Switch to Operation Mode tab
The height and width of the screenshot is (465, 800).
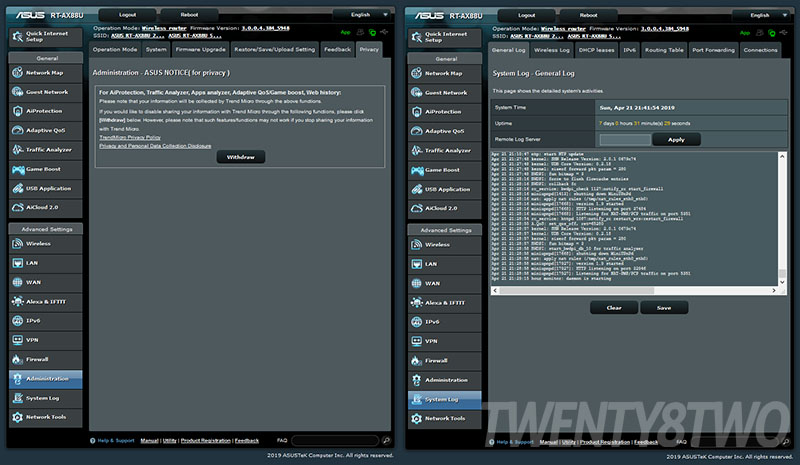pos(115,50)
